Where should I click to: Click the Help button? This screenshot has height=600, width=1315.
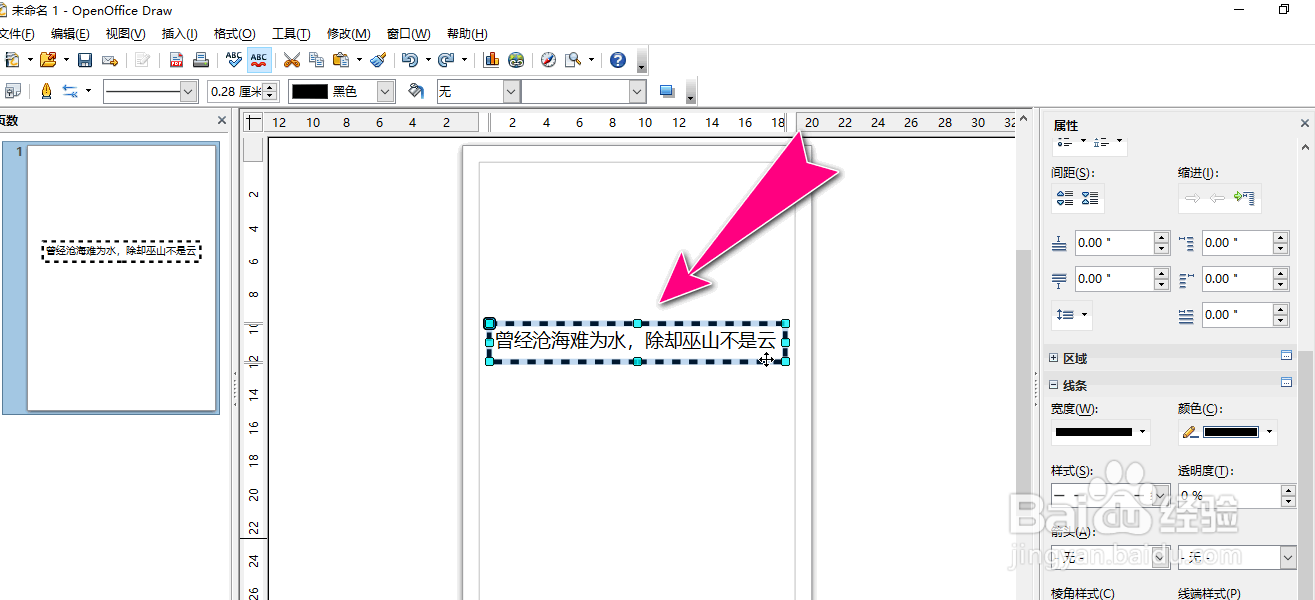tap(617, 60)
